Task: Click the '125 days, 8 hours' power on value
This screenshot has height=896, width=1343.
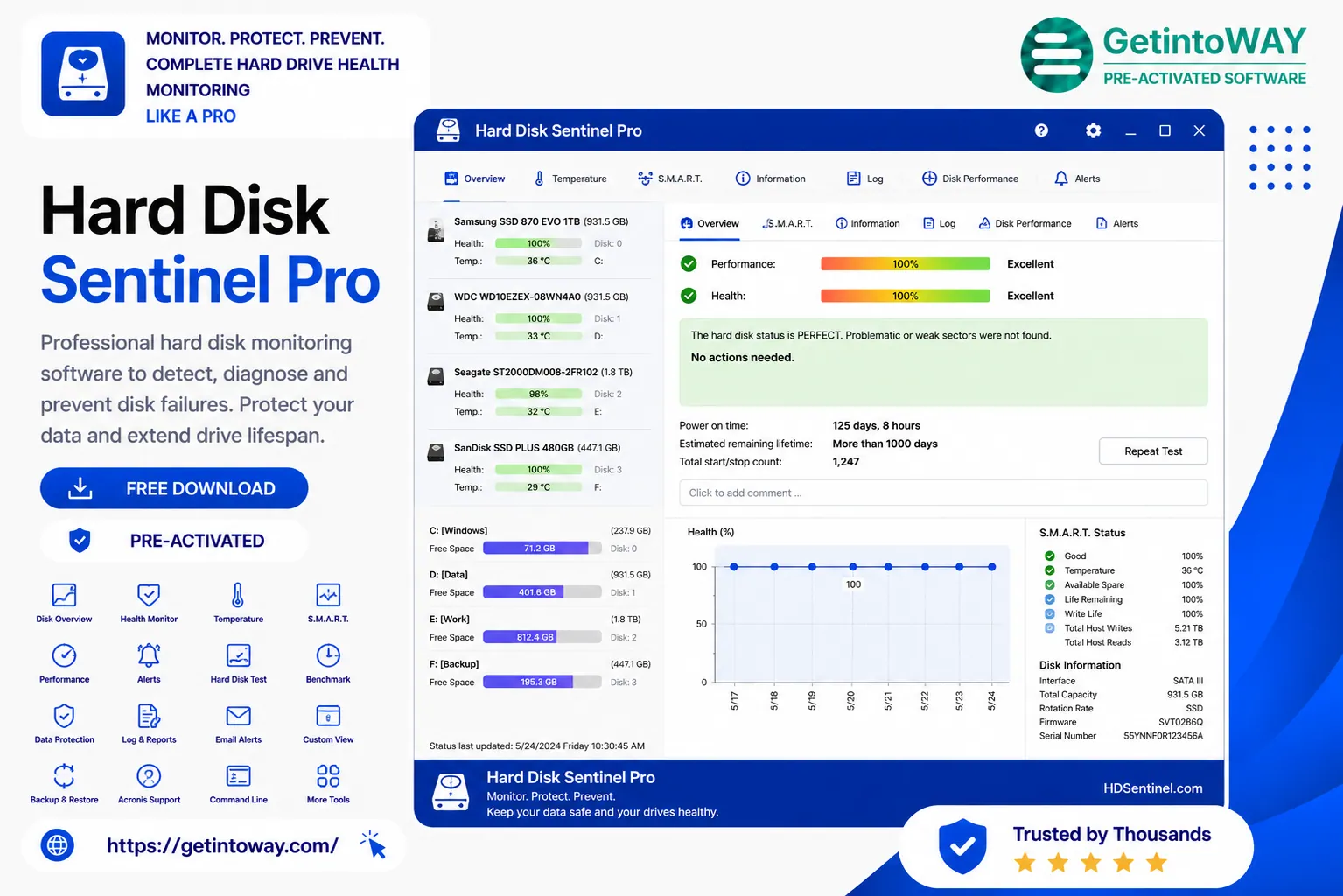Action: [876, 426]
